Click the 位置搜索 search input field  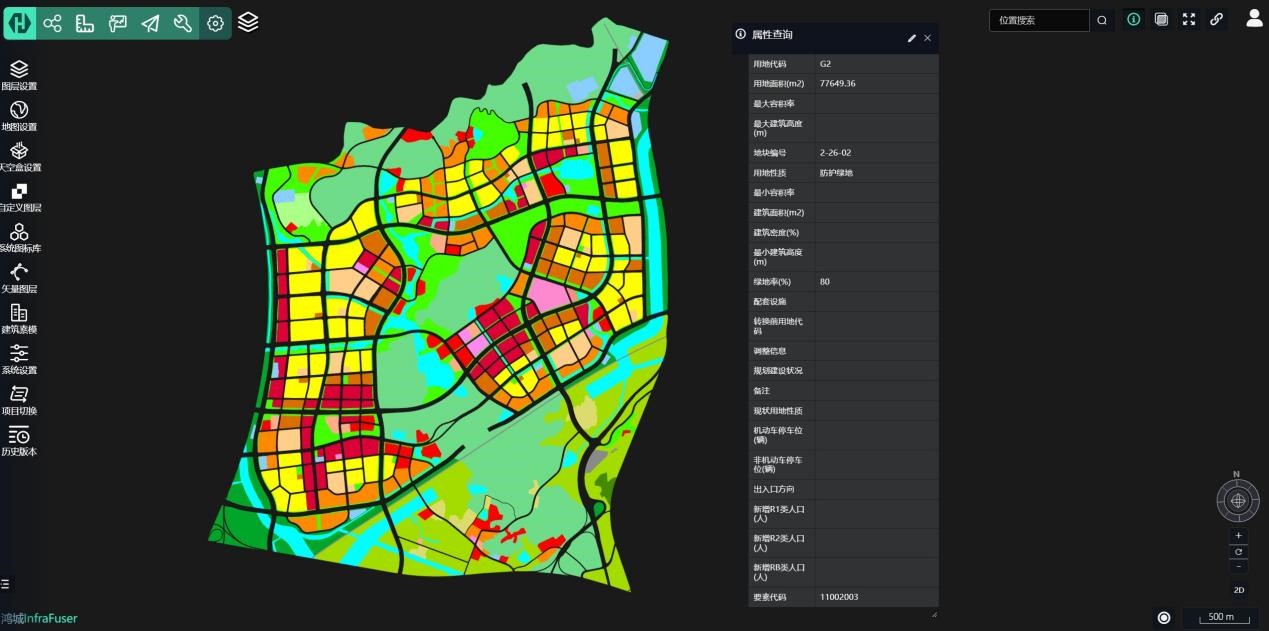coord(1039,20)
